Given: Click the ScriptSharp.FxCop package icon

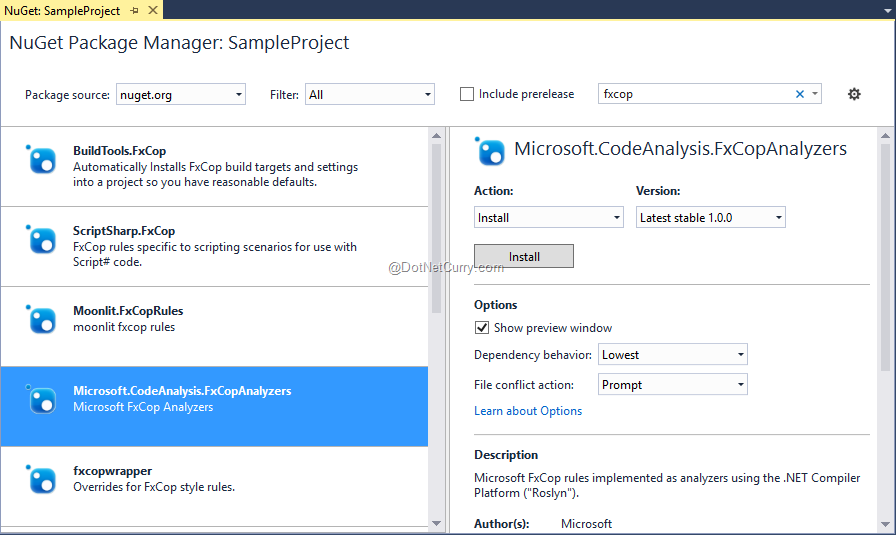Looking at the screenshot, I should [42, 239].
